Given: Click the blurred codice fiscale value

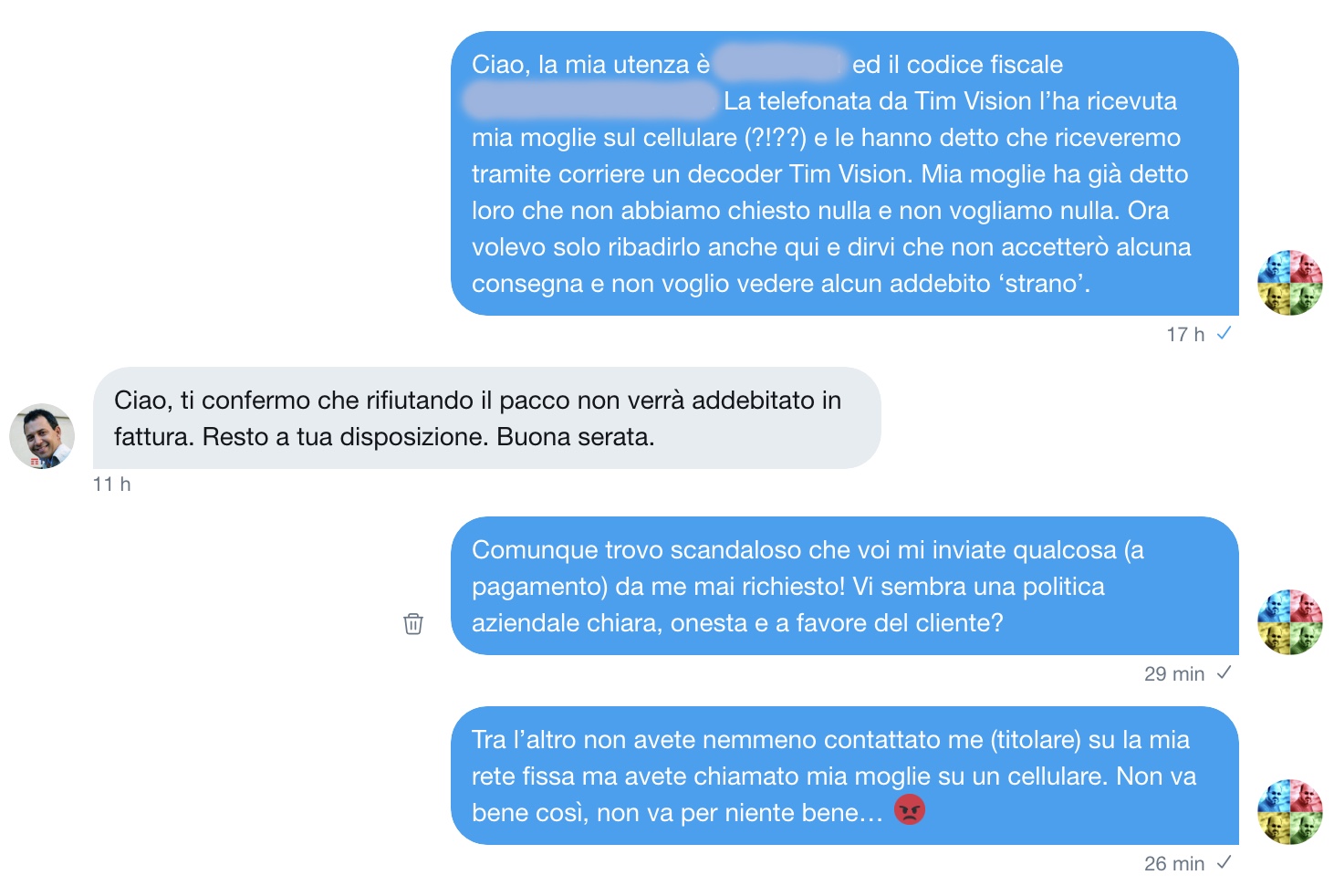Looking at the screenshot, I should pyautogui.click(x=591, y=100).
